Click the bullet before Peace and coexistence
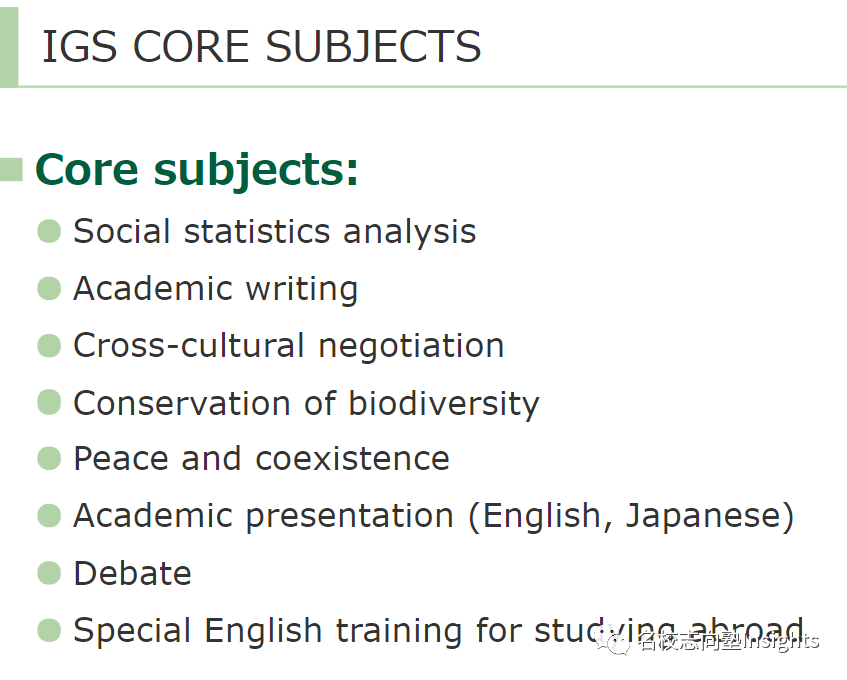This screenshot has height=680, width=847. point(49,458)
